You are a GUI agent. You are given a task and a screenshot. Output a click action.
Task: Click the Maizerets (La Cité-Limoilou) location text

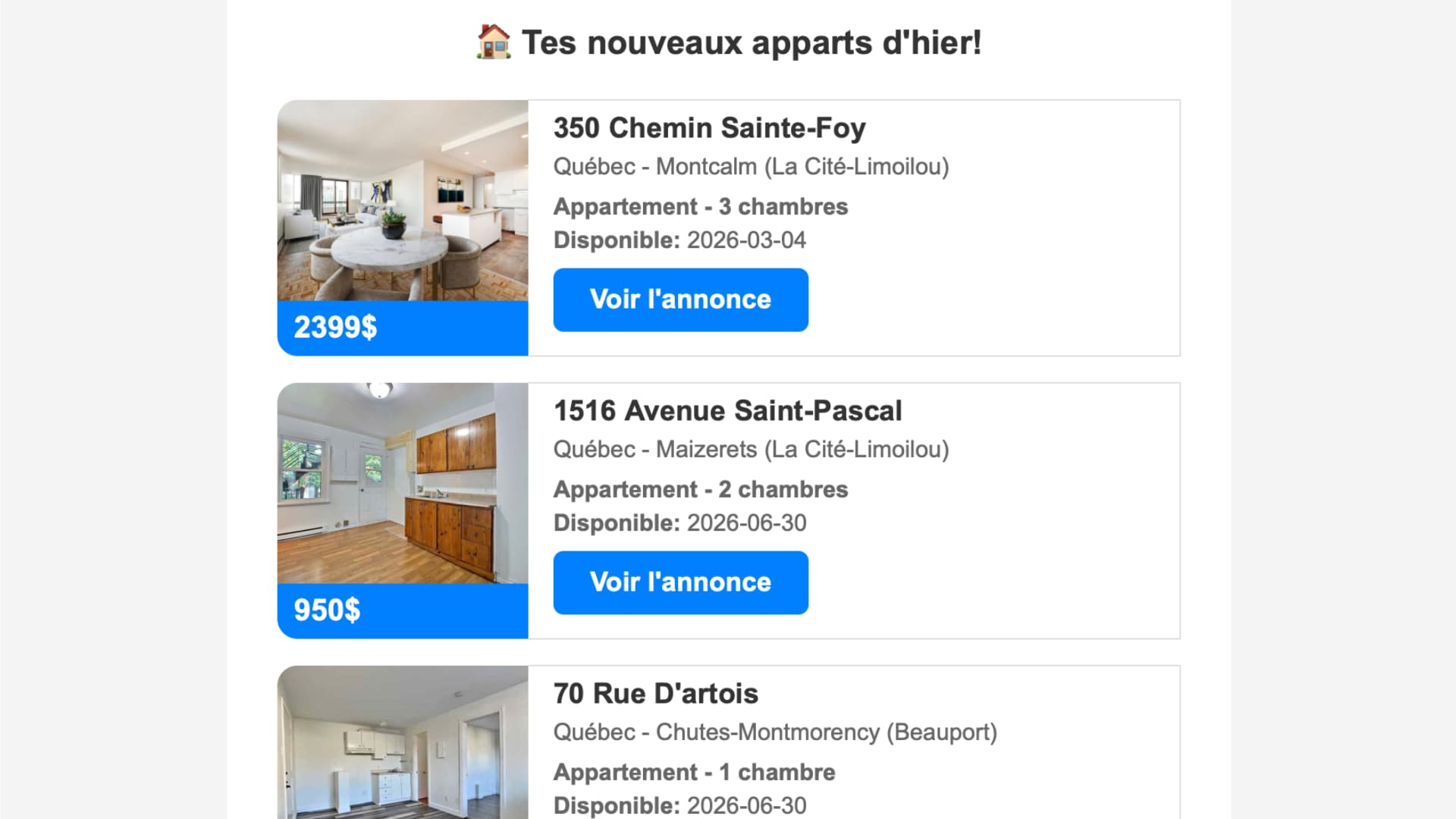pyautogui.click(x=802, y=450)
